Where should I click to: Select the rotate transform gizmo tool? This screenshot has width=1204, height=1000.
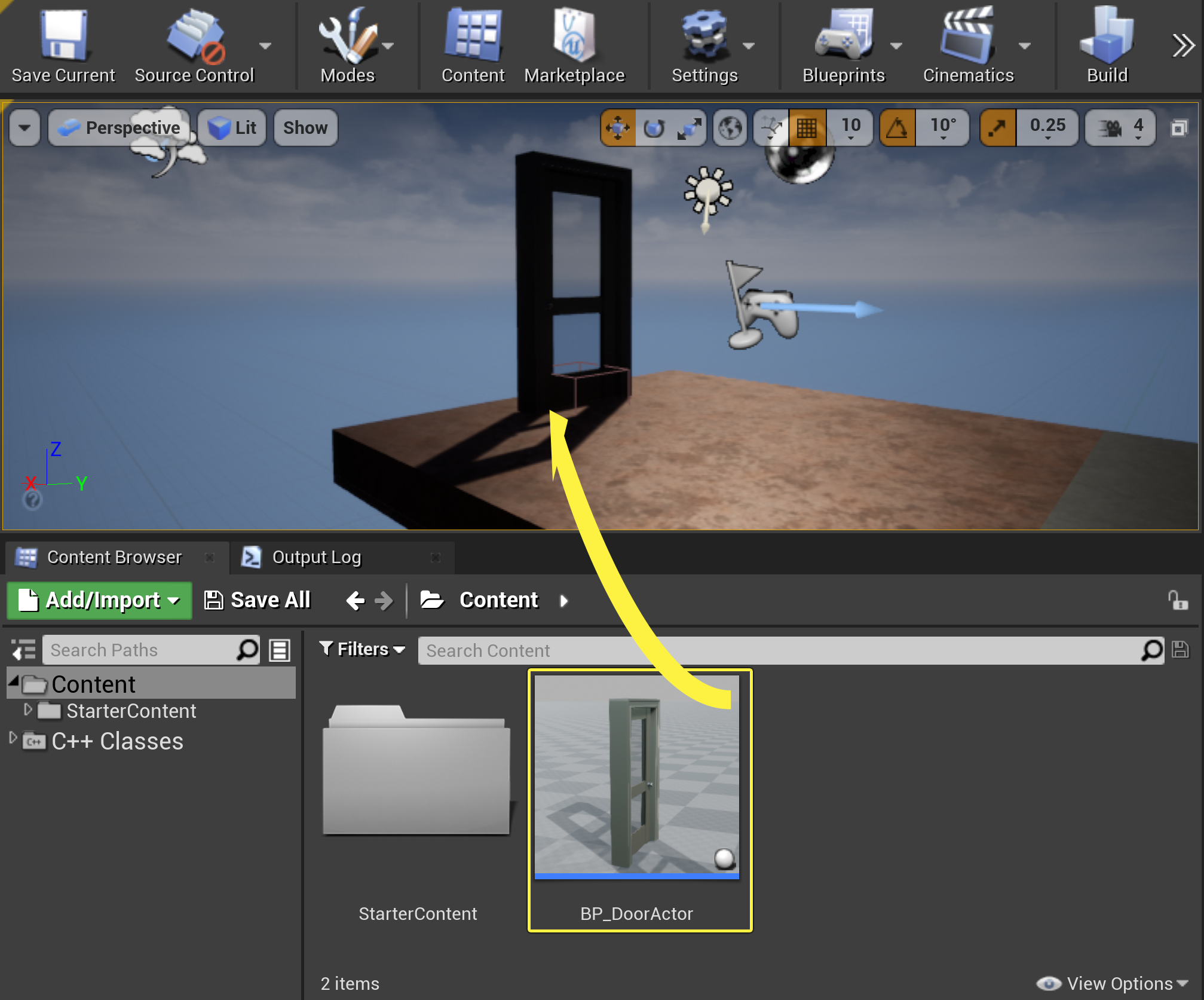654,127
